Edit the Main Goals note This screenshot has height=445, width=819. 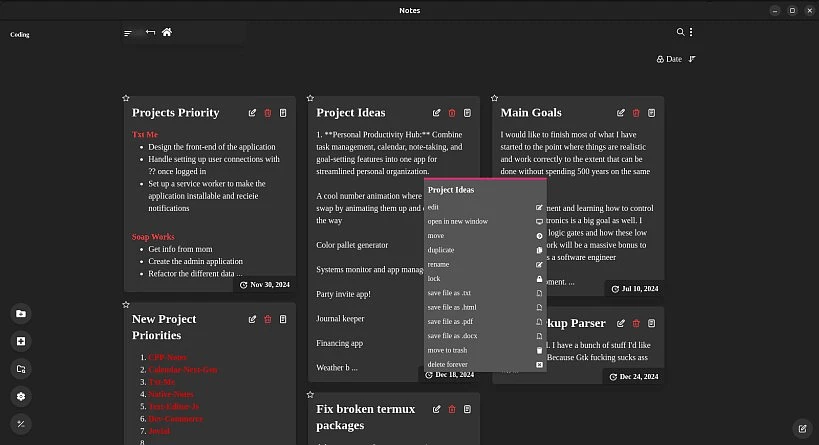(x=621, y=113)
